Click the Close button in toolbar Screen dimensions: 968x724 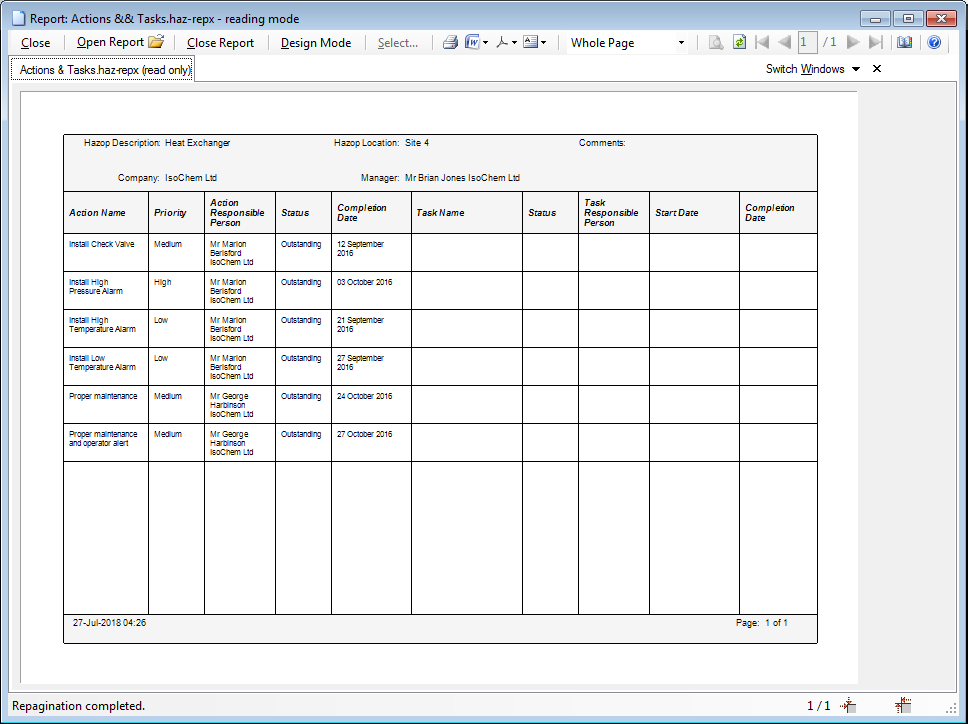35,43
